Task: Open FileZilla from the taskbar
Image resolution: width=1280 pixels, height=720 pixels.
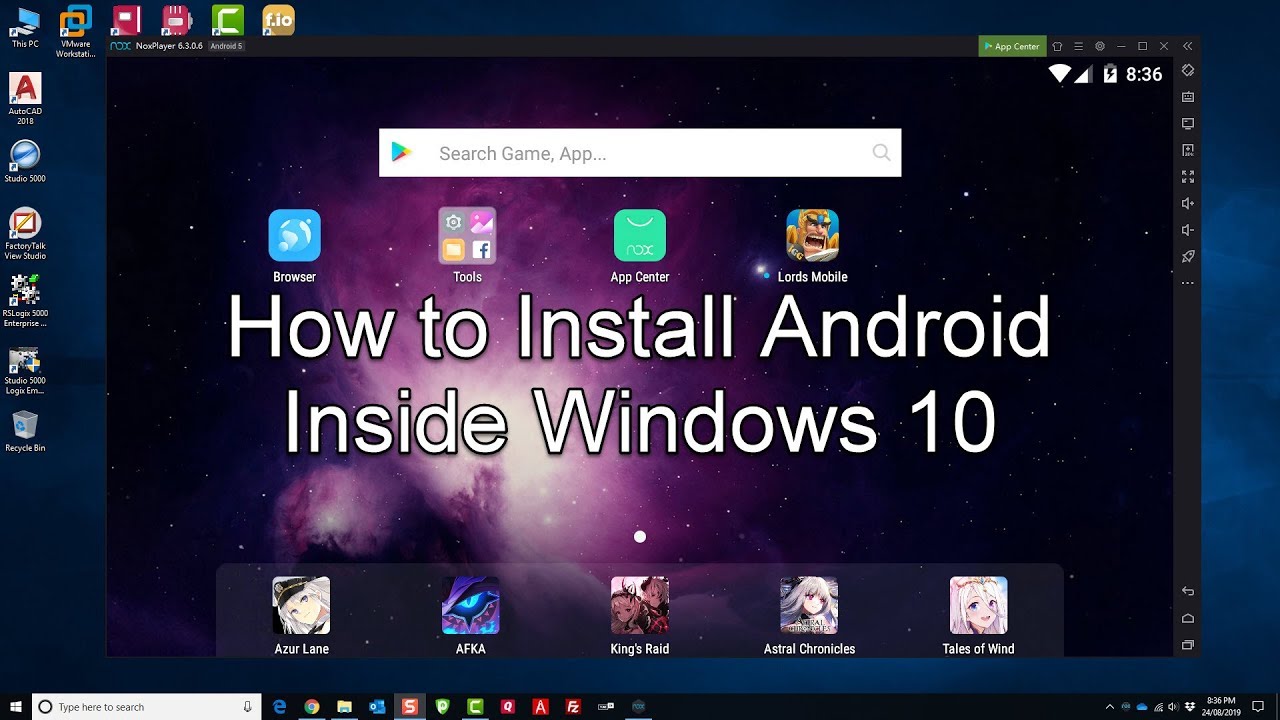Action: 573,706
